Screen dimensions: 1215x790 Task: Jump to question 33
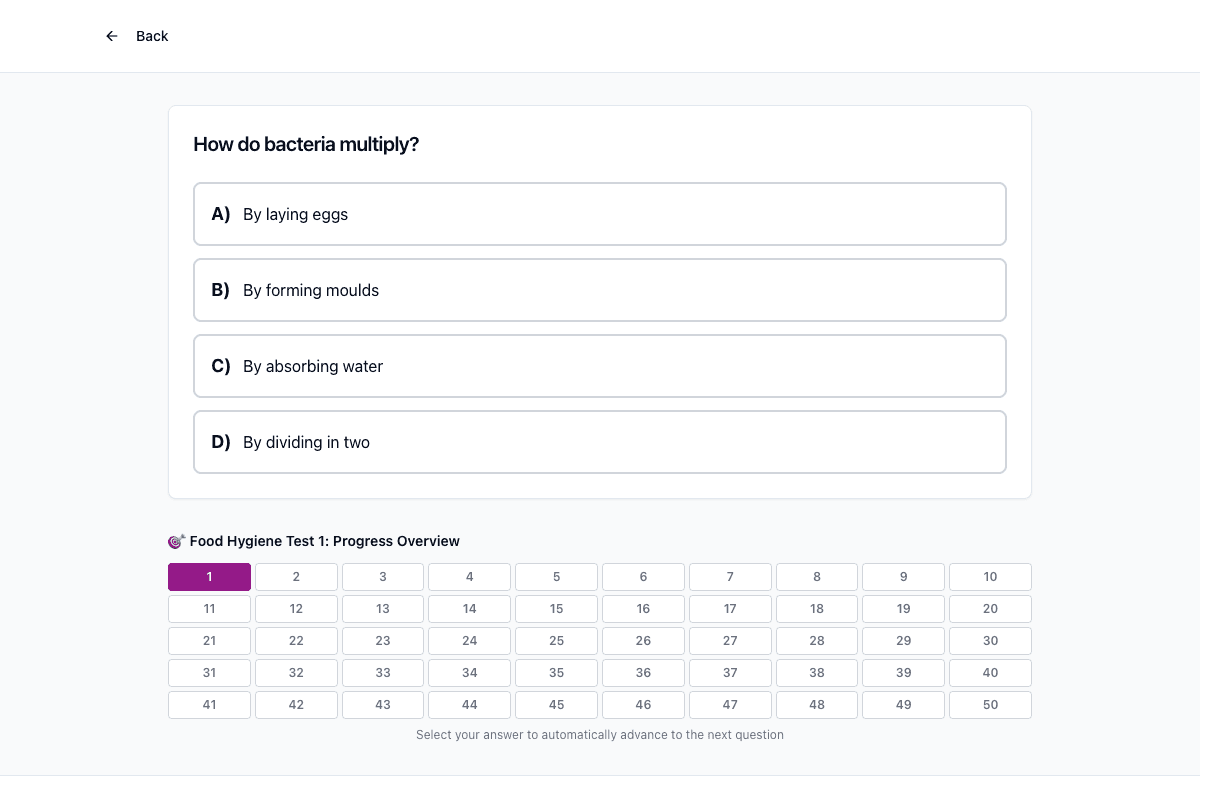tap(383, 673)
